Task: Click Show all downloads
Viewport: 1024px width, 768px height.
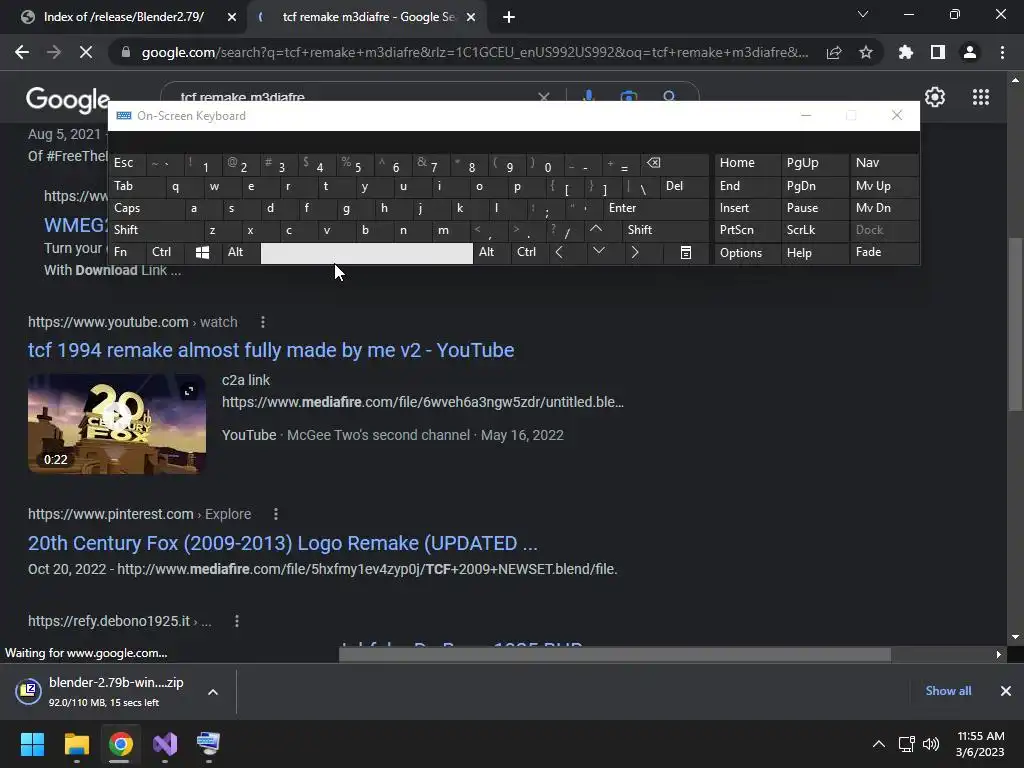Action: pyautogui.click(x=948, y=691)
